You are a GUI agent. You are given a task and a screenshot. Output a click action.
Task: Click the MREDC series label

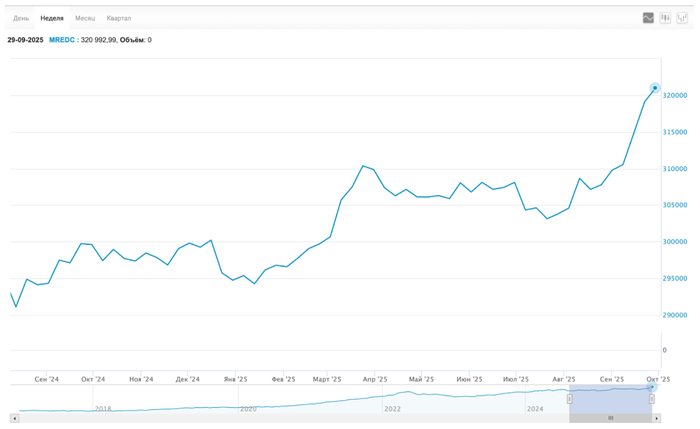61,40
